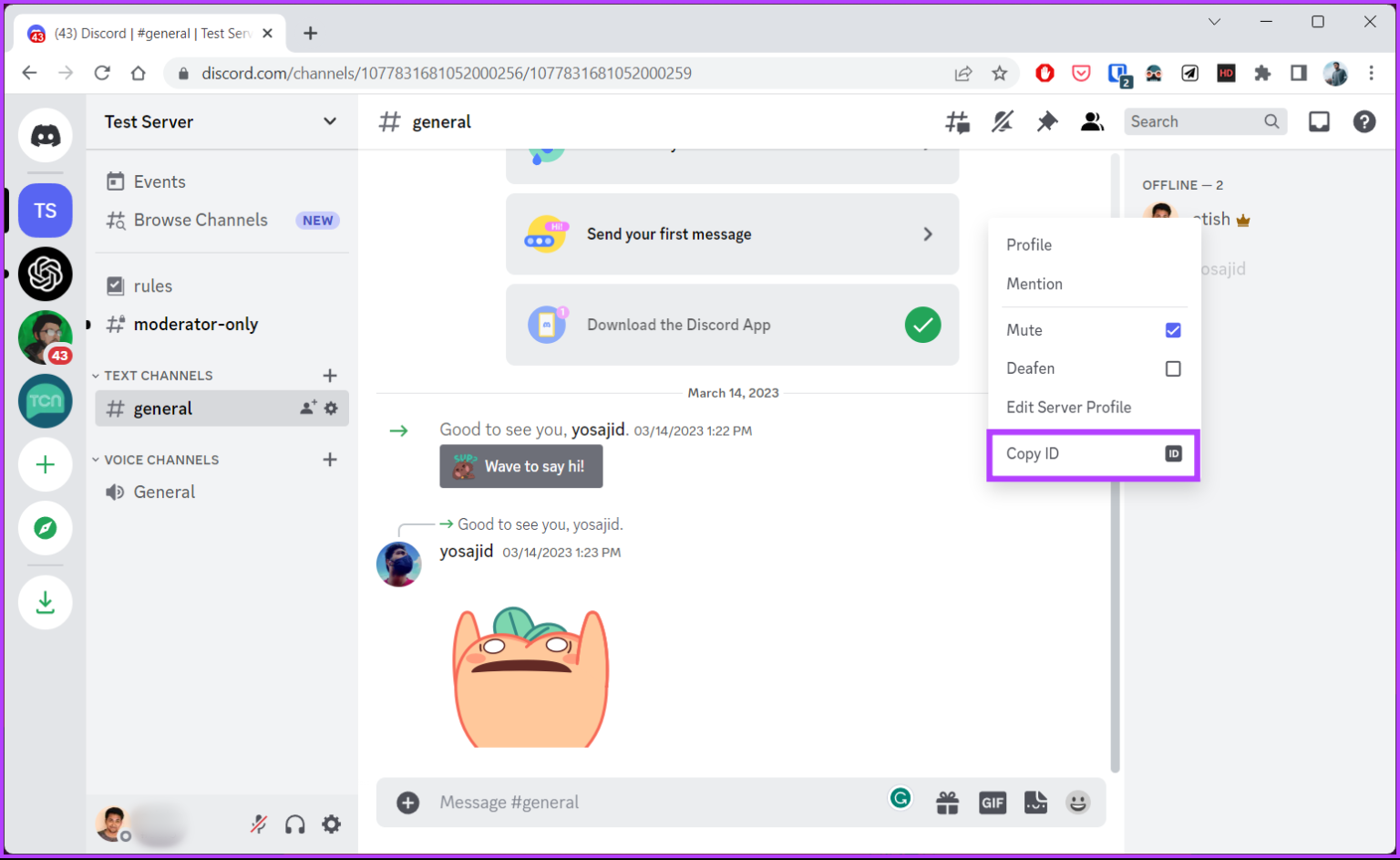Select Copy ID from the context menu
This screenshot has height=860, width=1400.
point(1093,453)
